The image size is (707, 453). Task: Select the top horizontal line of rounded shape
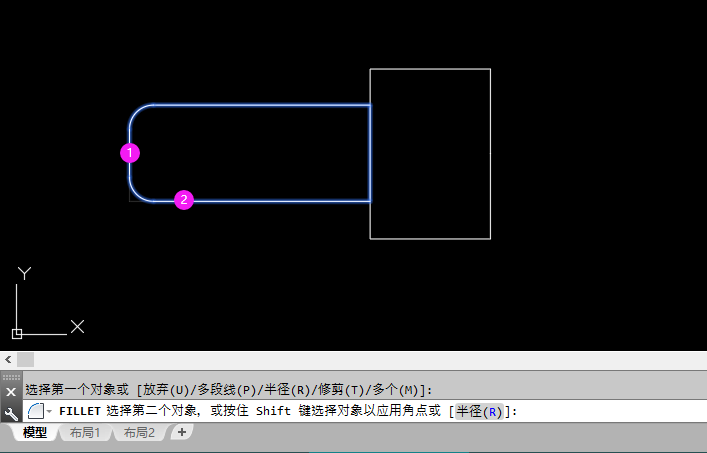262,105
